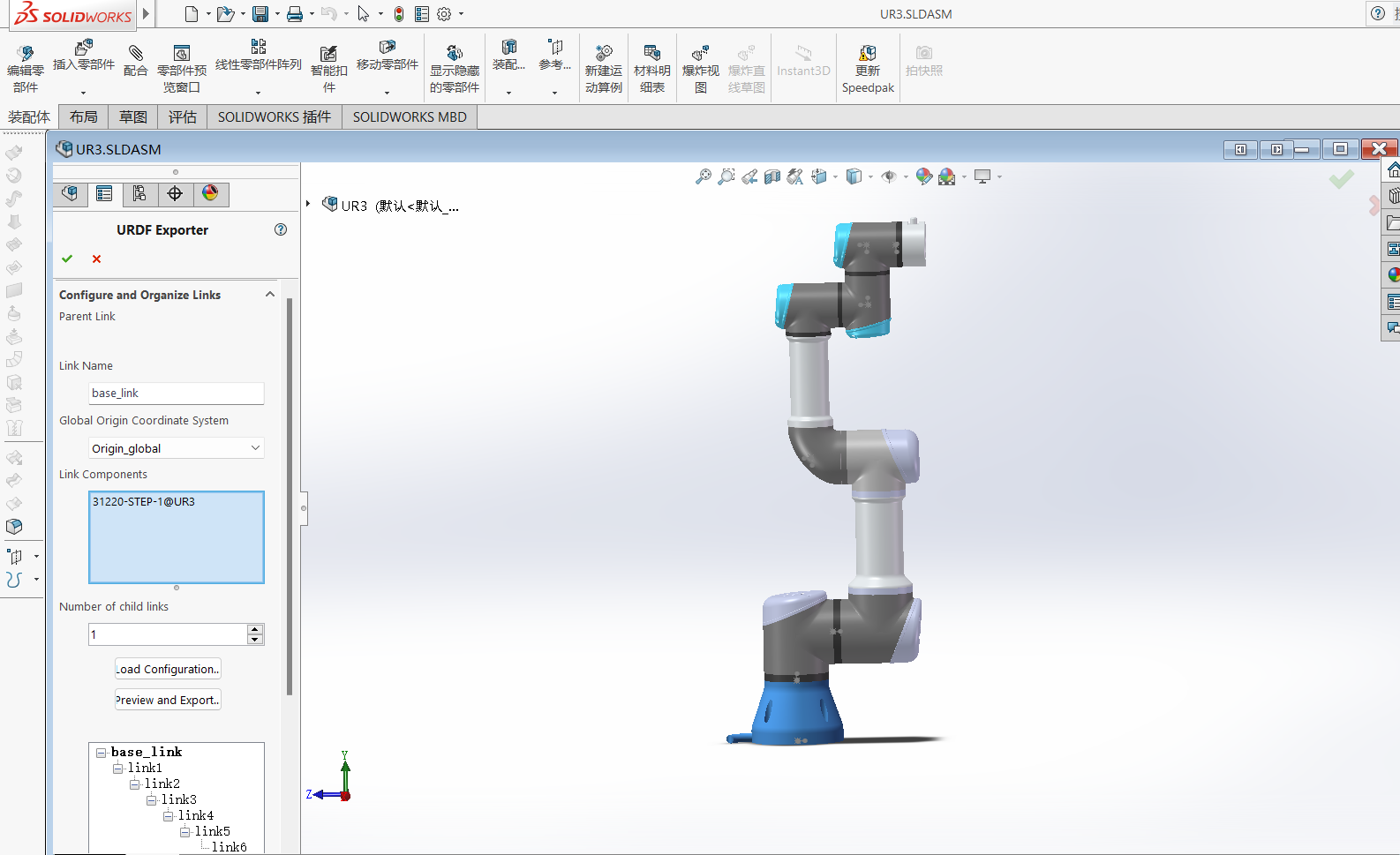Click Insert Components (插入零部件) icon

click(84, 47)
